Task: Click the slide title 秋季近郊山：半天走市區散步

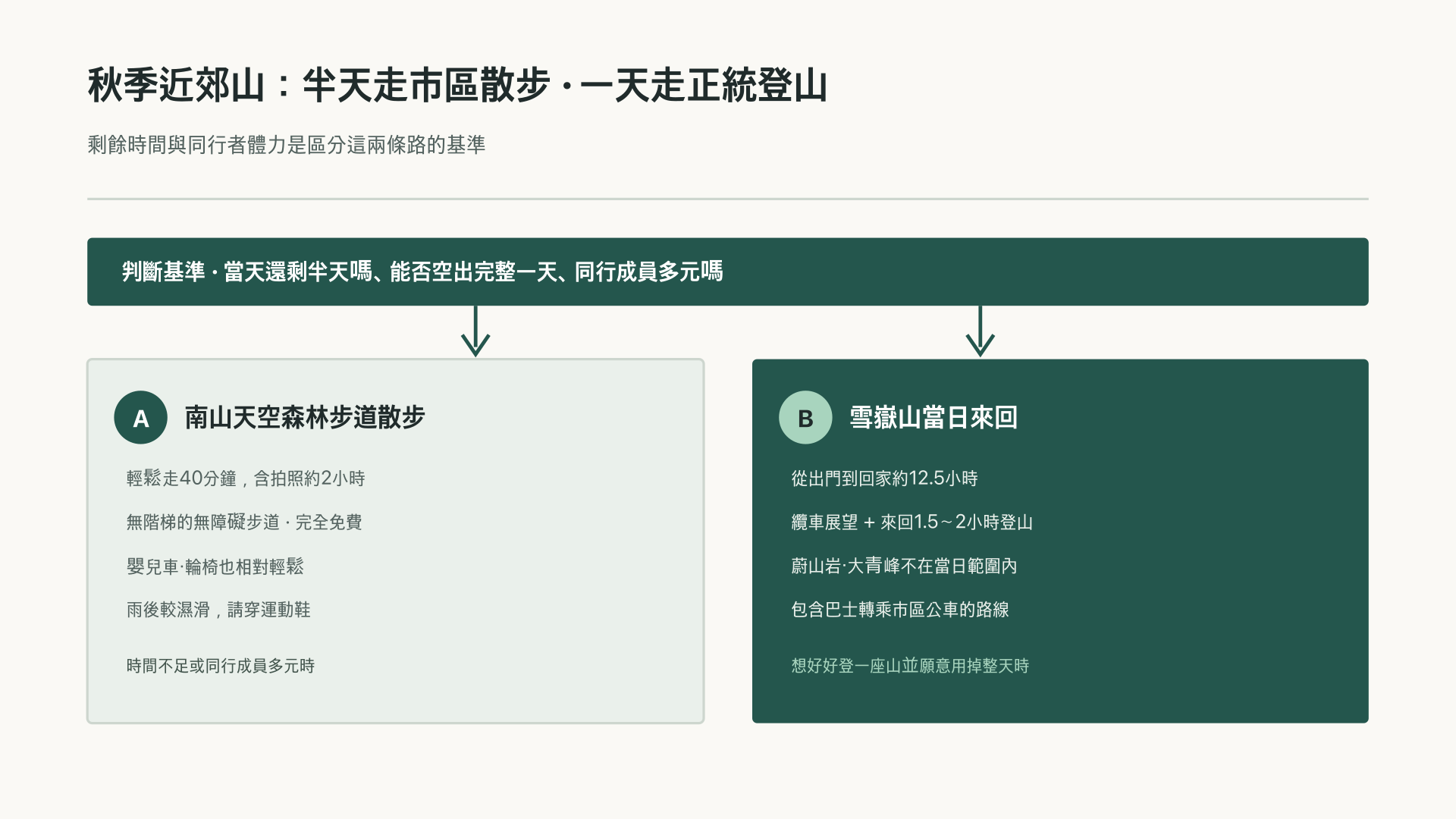Action: pyautogui.click(x=318, y=85)
